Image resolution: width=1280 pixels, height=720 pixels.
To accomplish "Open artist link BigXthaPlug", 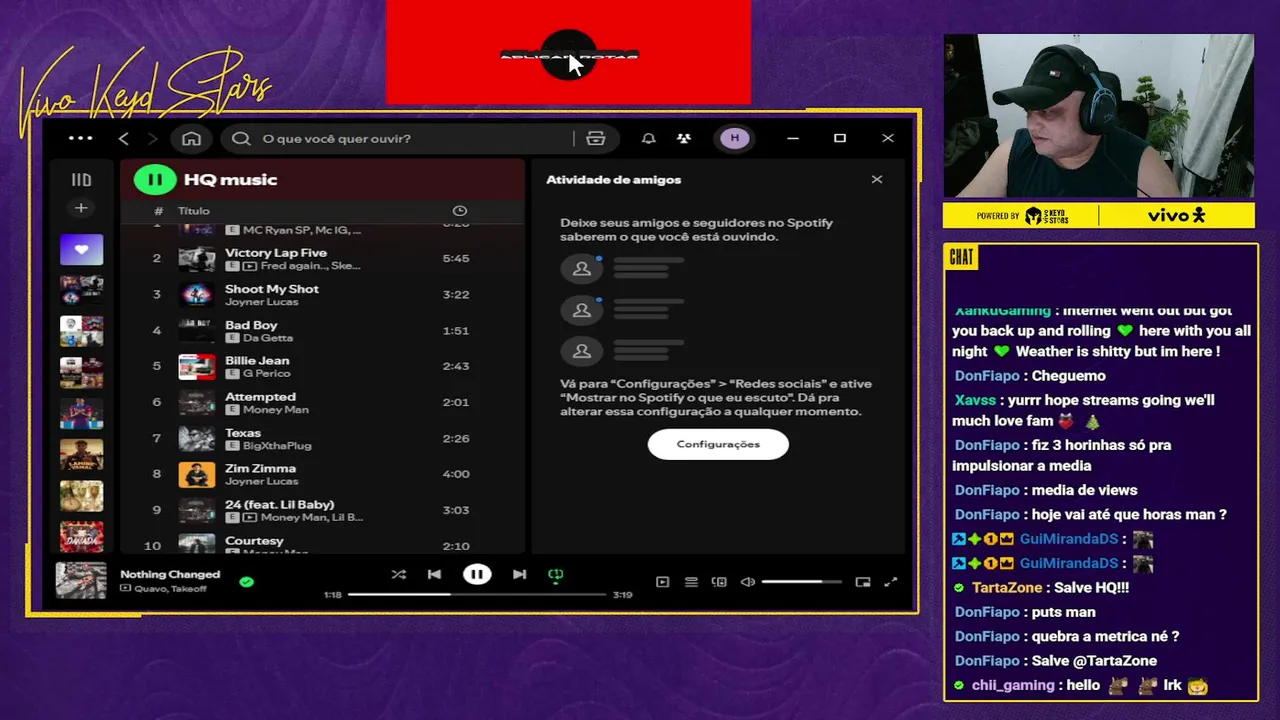I will 277,446.
